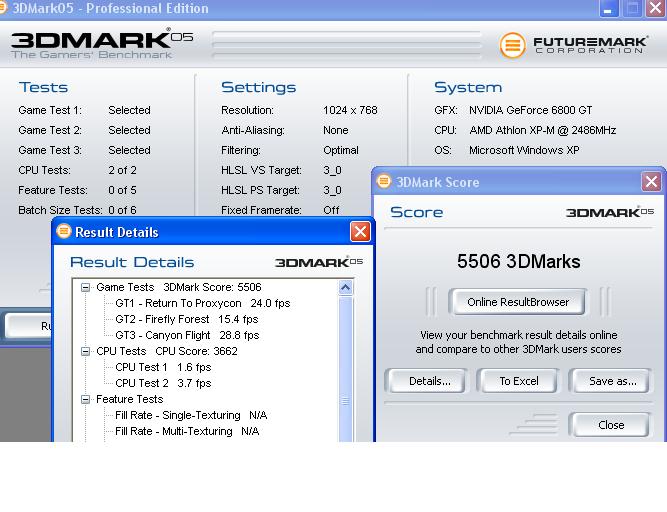Click 'Game Test 1: Selected' value
Viewport: 667px width, 512px height.
(x=129, y=110)
